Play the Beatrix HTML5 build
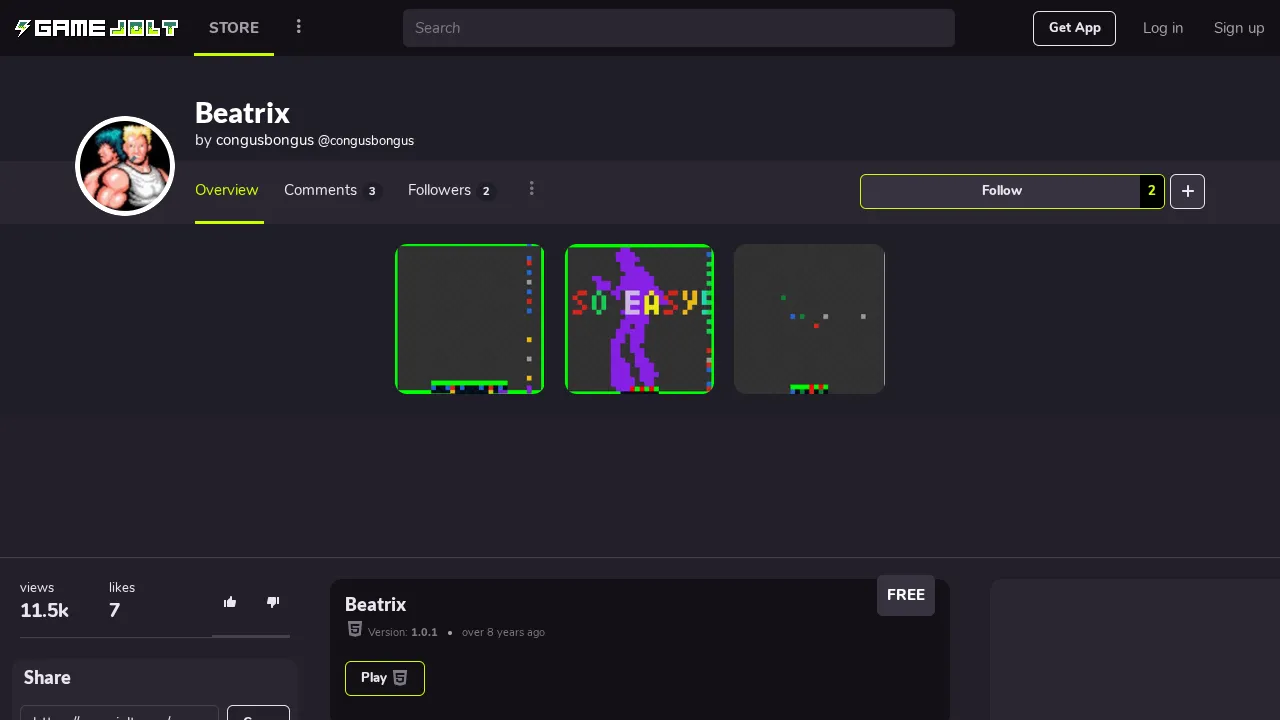 coord(385,678)
